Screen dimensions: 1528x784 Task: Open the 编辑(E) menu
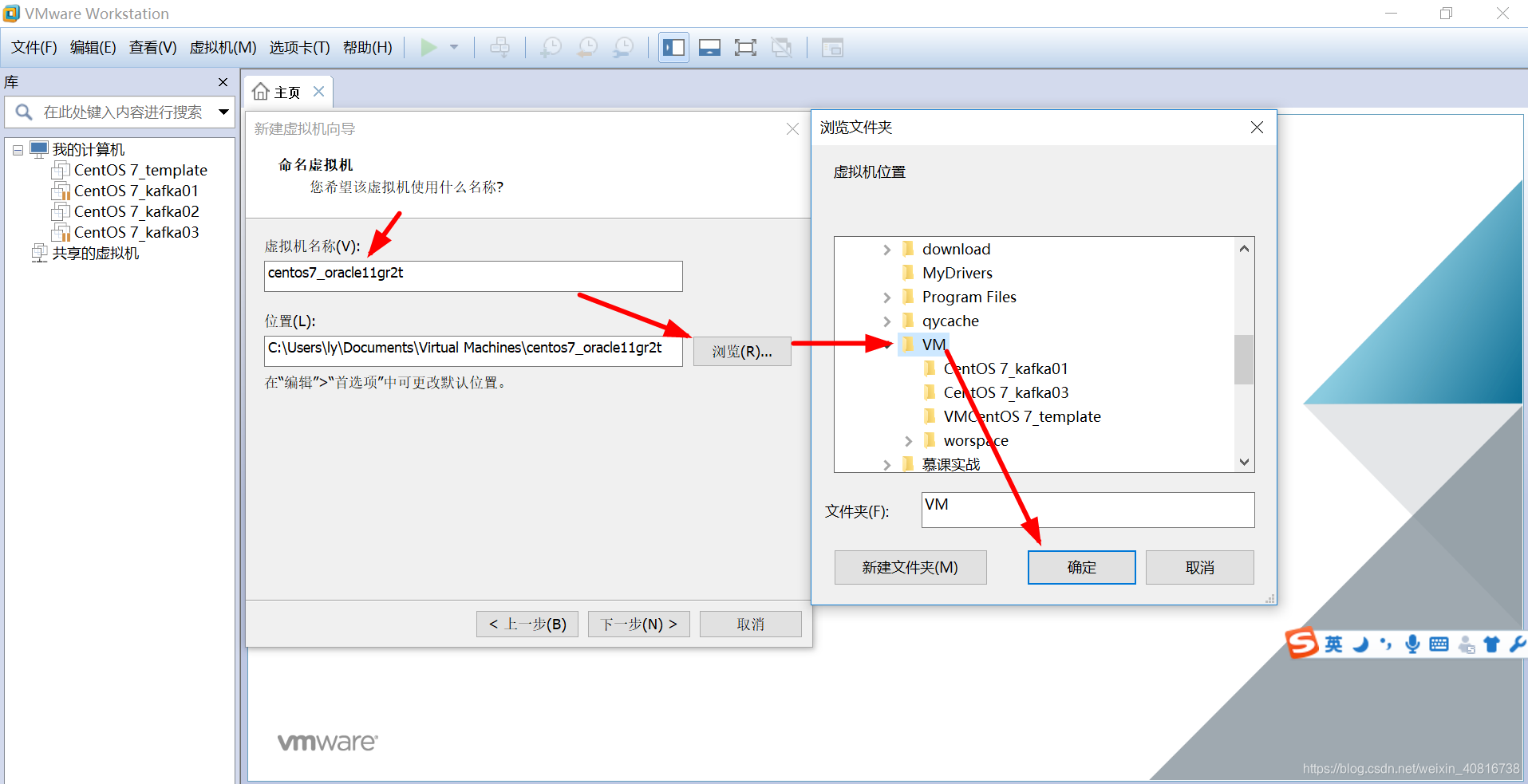(x=93, y=48)
